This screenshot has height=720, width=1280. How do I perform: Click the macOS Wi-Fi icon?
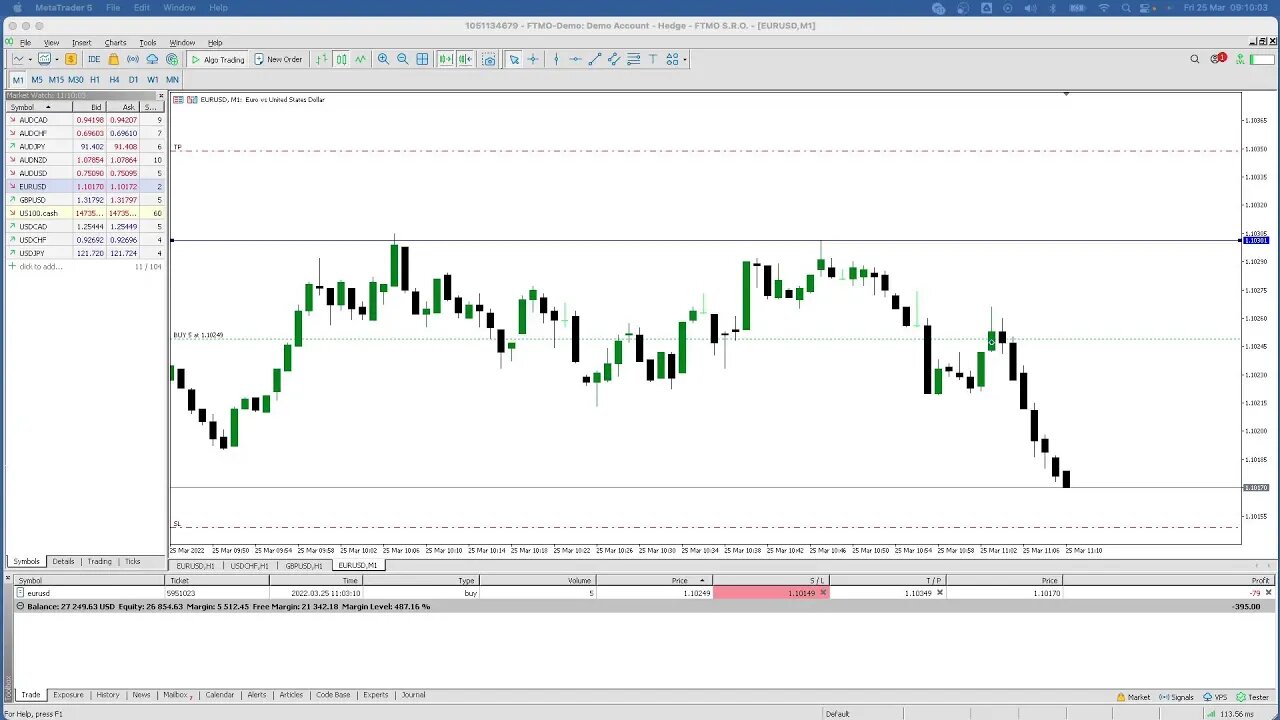pos(1104,7)
